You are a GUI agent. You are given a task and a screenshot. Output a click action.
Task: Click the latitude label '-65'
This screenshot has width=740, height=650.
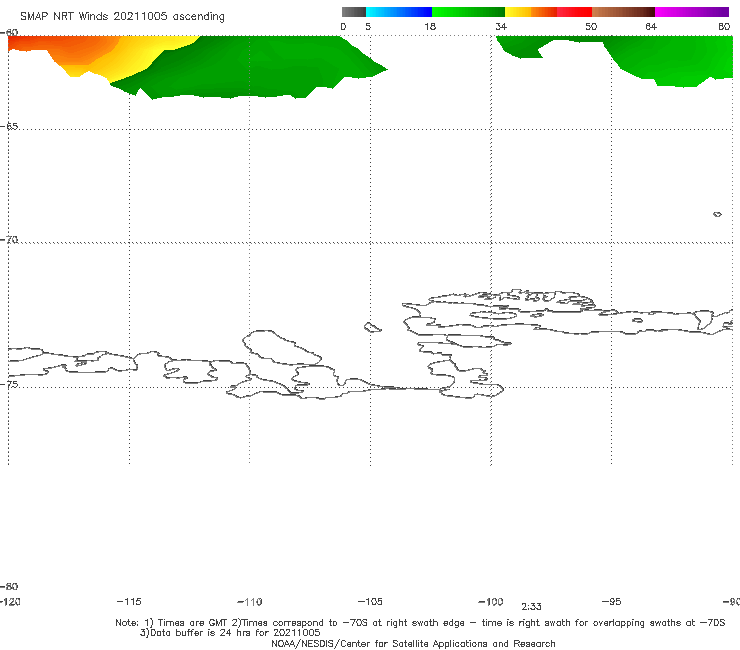pyautogui.click(x=9, y=127)
